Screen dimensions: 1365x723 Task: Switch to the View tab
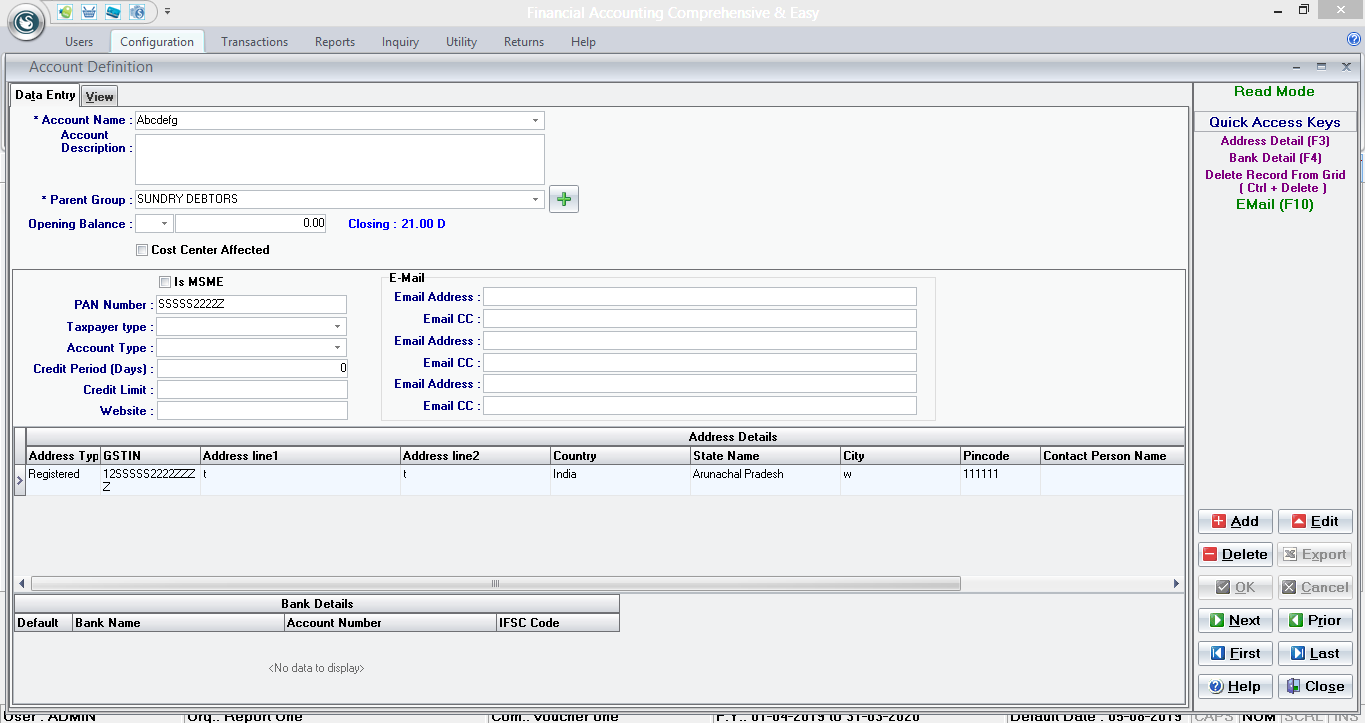tap(99, 97)
